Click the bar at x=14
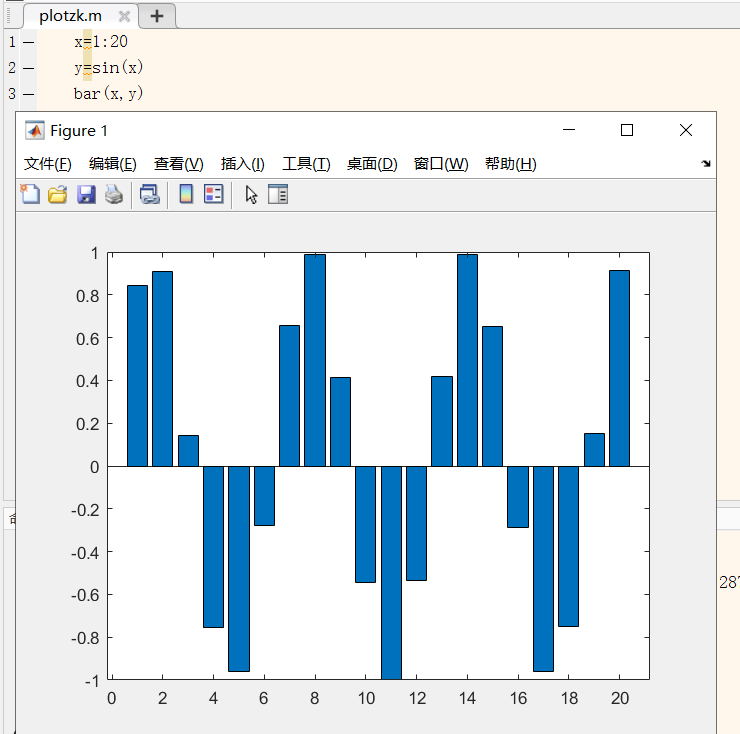Screen dimensions: 740x734 pyautogui.click(x=467, y=360)
